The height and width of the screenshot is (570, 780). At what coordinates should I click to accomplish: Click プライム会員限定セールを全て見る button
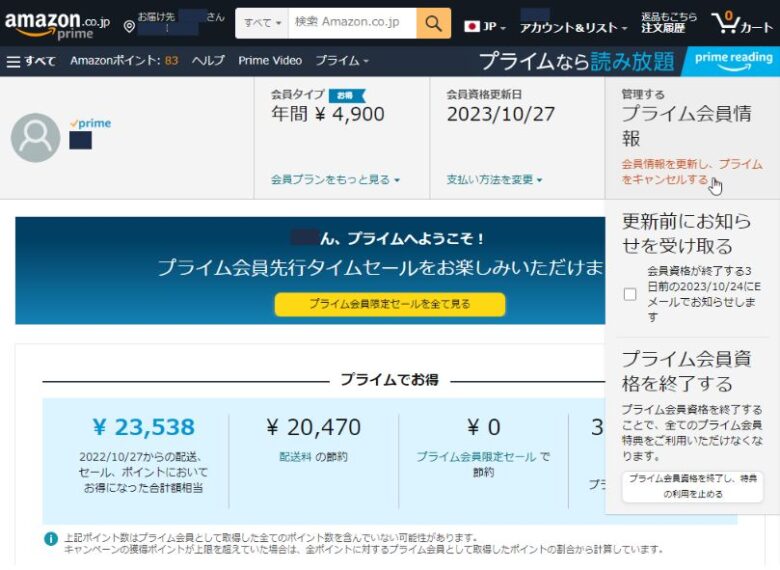coord(390,304)
